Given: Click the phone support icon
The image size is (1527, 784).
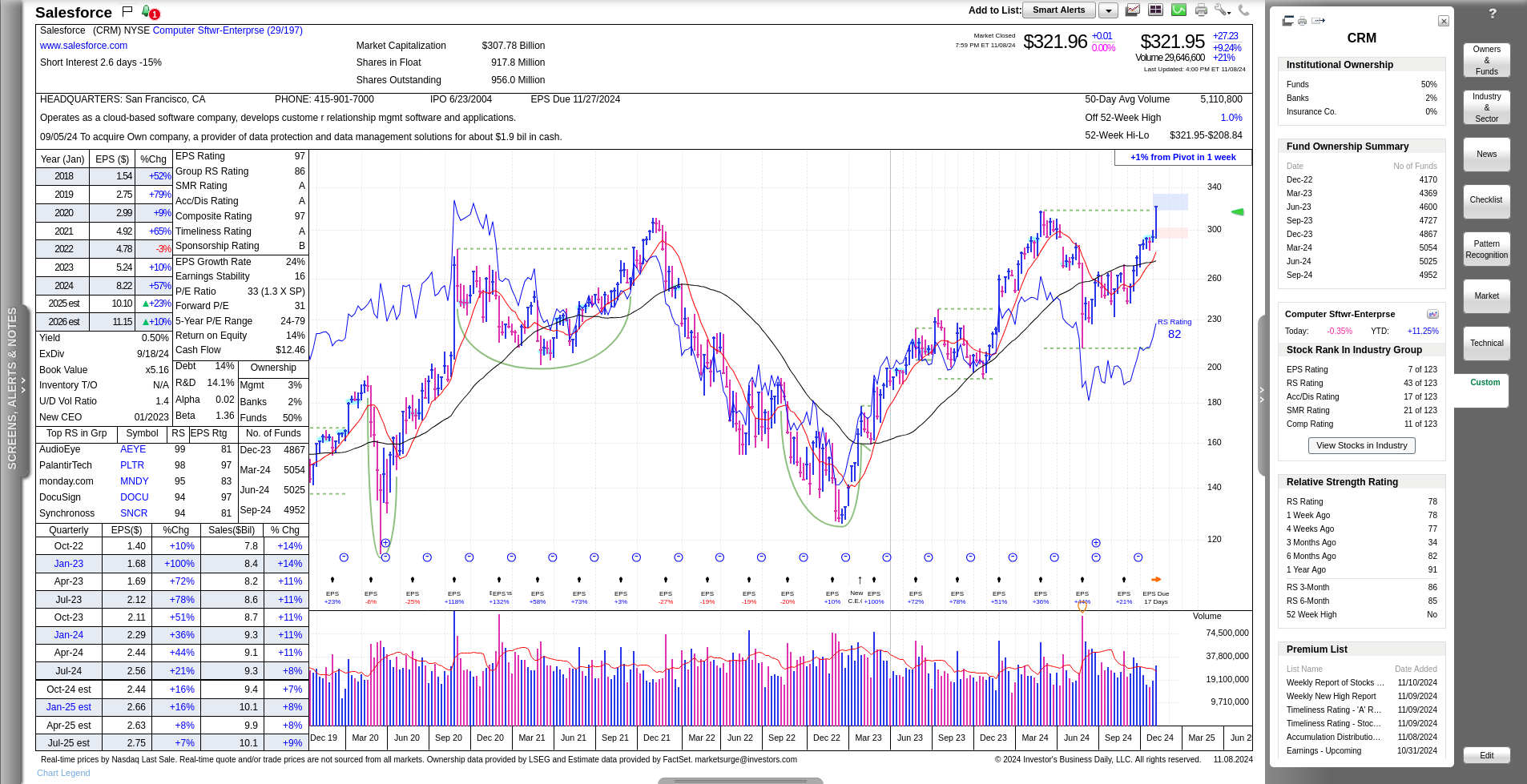Looking at the screenshot, I should [1243, 10].
